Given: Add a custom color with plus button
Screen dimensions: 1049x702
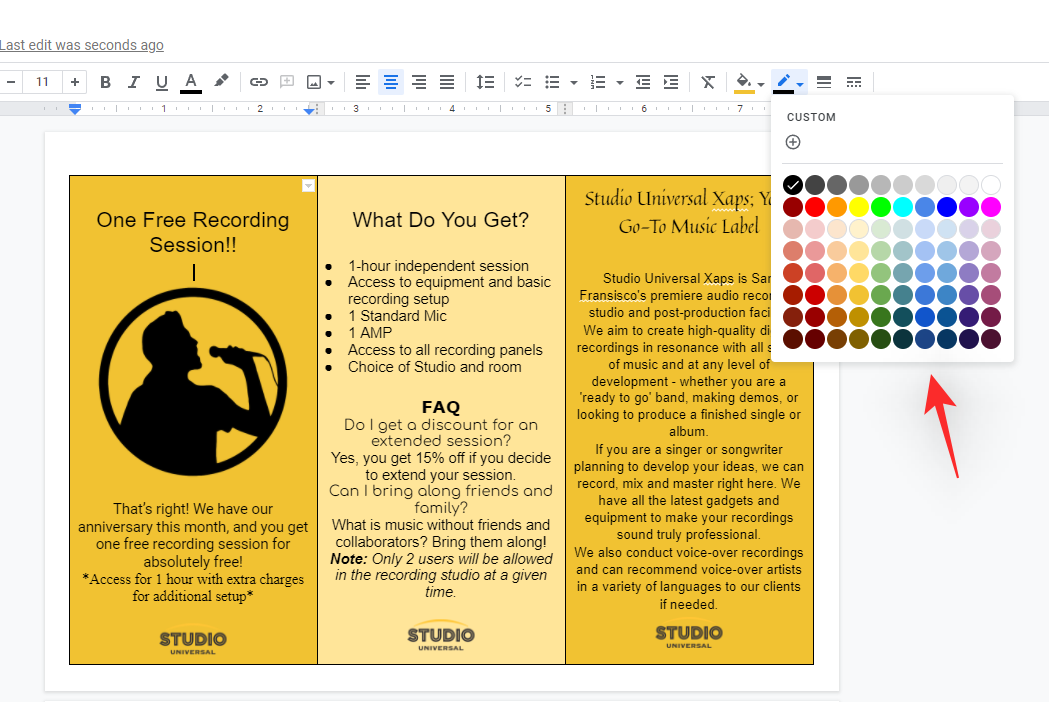Looking at the screenshot, I should (793, 142).
